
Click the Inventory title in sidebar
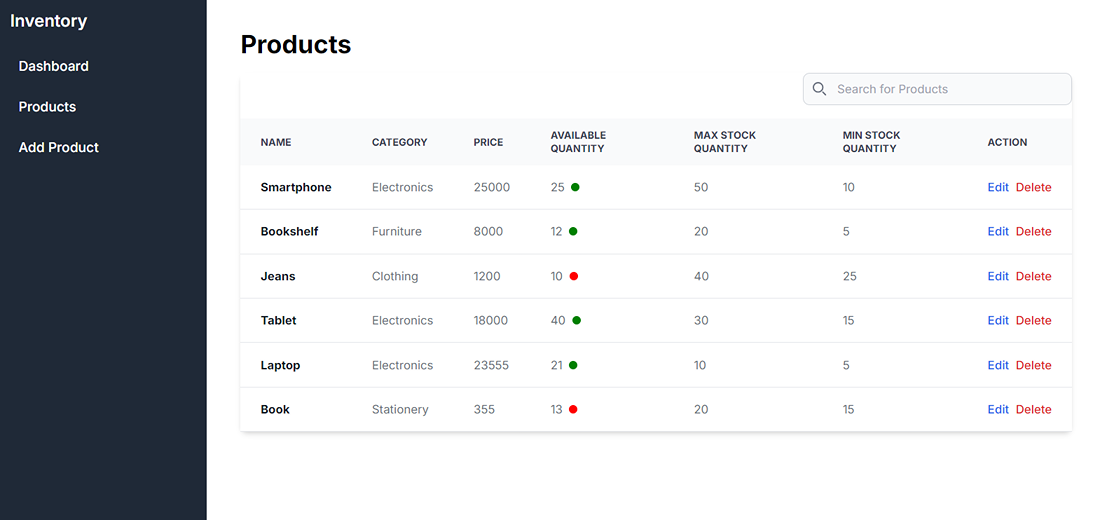tap(48, 21)
